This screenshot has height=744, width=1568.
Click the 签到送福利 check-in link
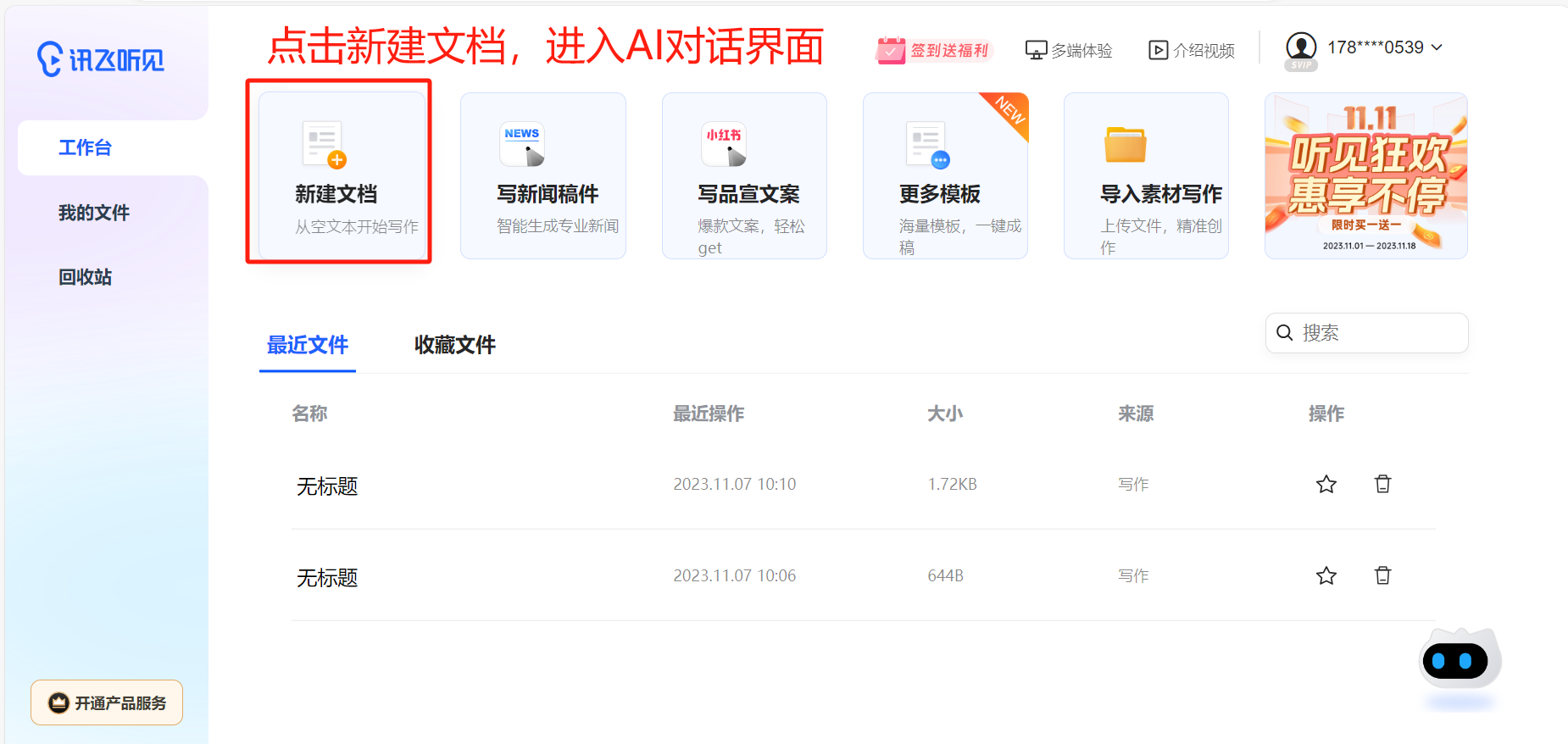[x=933, y=51]
